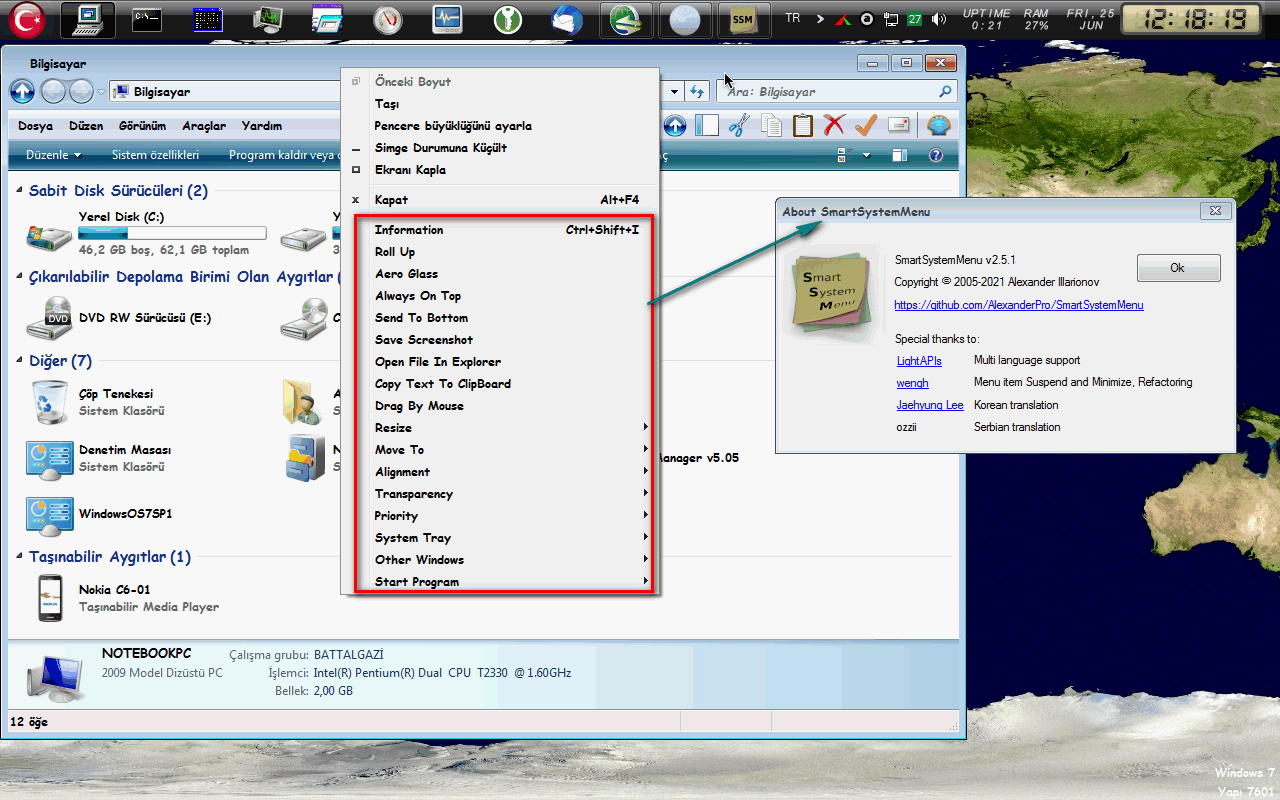Image resolution: width=1280 pixels, height=800 pixels.
Task: Click the search magnifier icon
Action: pyautogui.click(x=945, y=91)
